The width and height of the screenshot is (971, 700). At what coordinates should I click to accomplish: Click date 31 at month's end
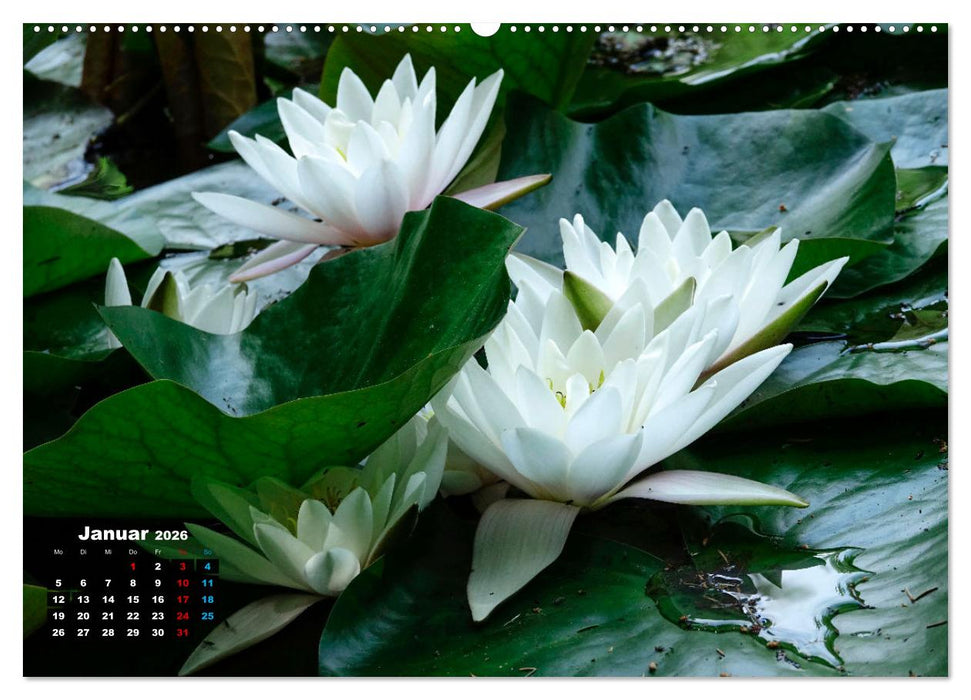click(x=183, y=632)
